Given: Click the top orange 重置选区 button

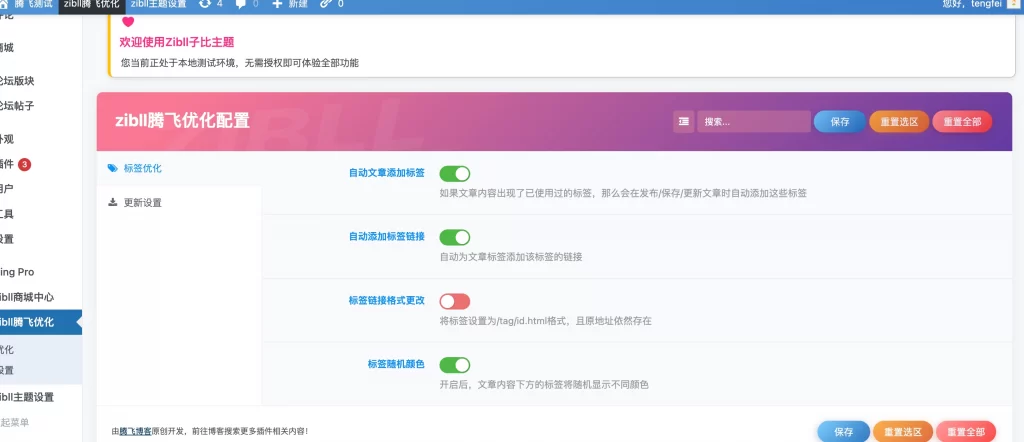Looking at the screenshot, I should [x=898, y=121].
